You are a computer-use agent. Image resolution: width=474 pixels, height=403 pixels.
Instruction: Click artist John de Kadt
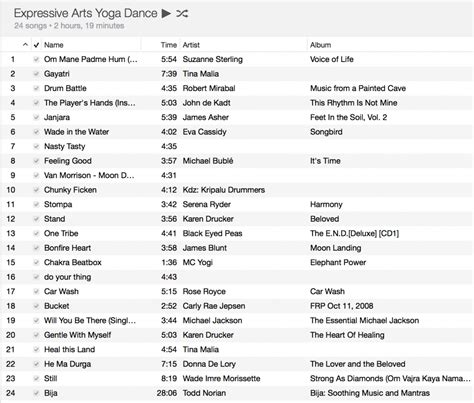tap(207, 103)
